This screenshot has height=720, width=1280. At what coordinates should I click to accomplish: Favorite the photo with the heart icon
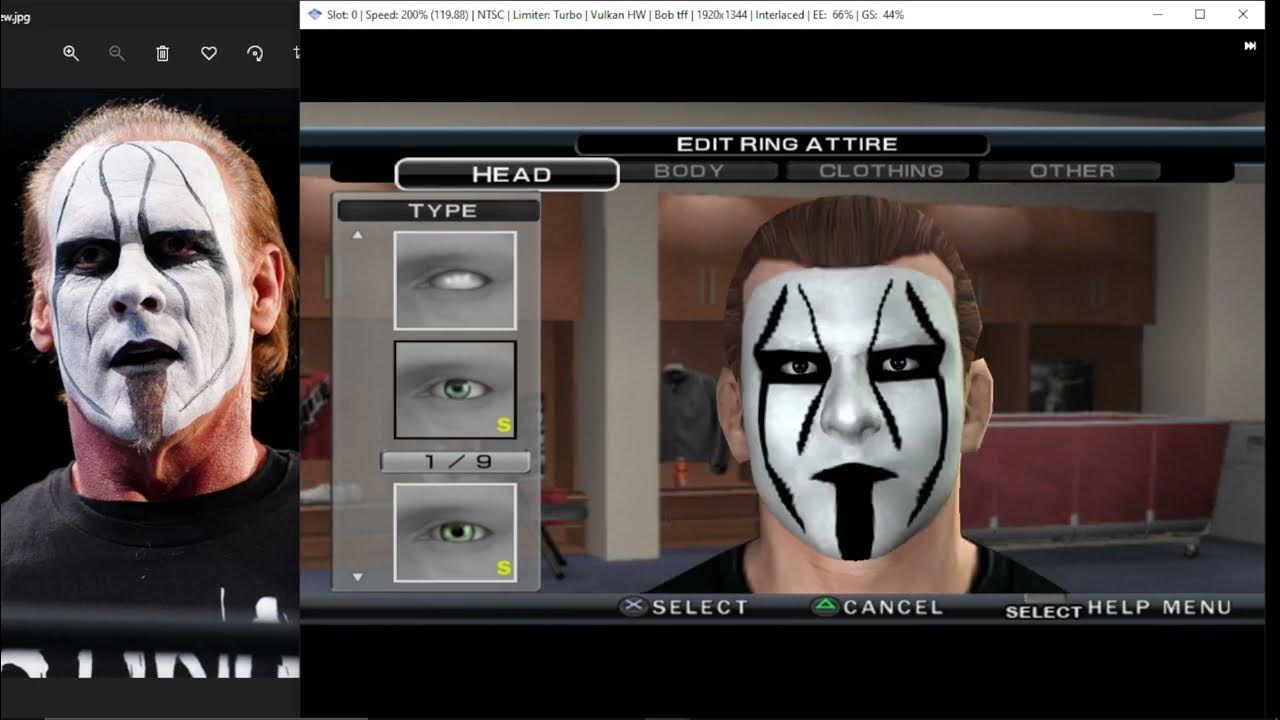209,54
